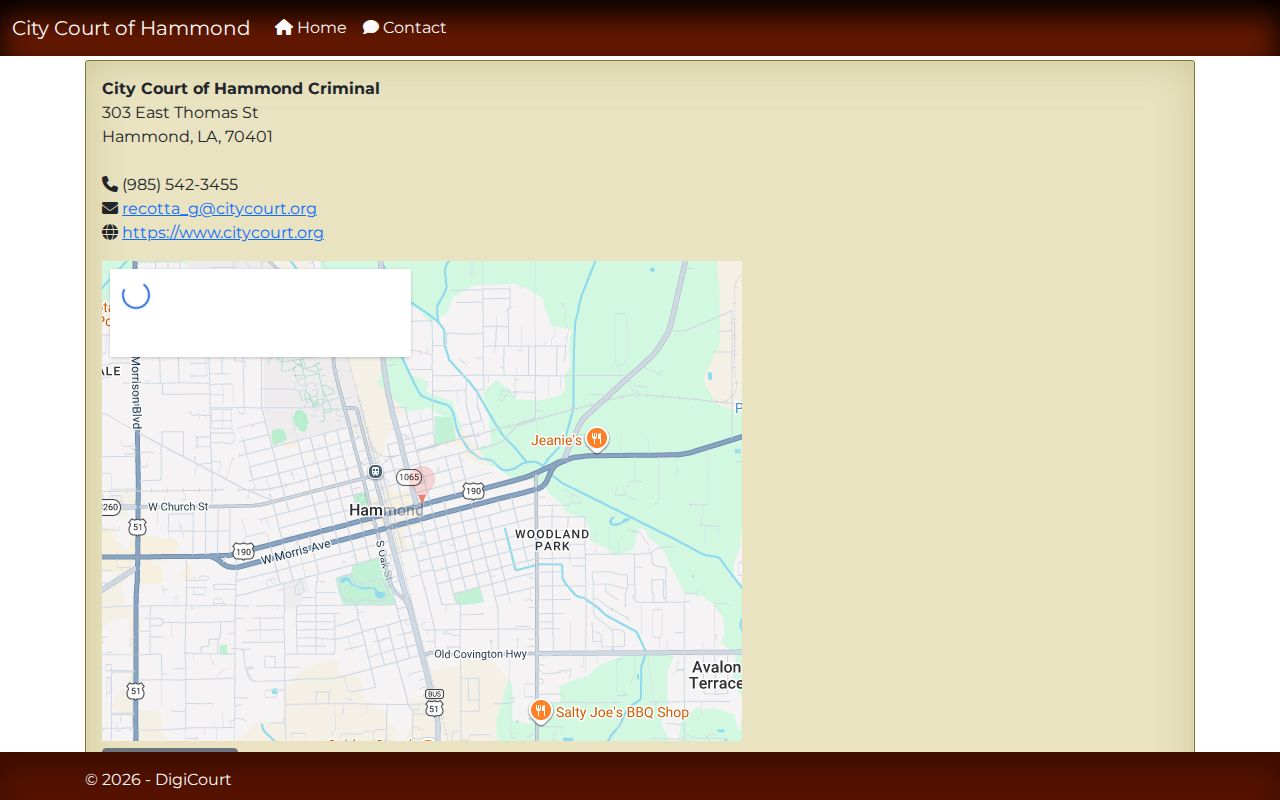Click the house icon beside Home

point(284,27)
